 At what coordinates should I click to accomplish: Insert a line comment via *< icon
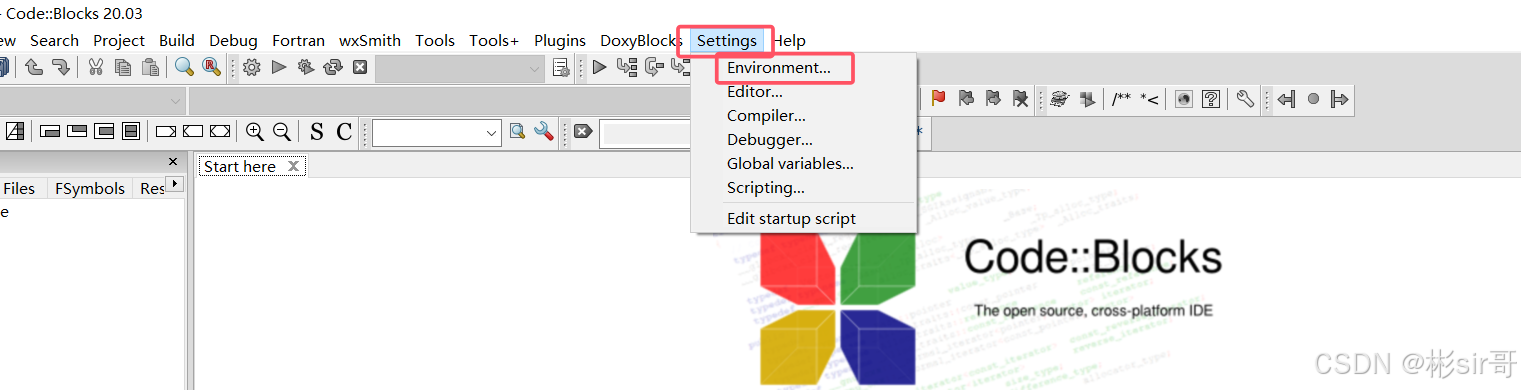[1149, 98]
